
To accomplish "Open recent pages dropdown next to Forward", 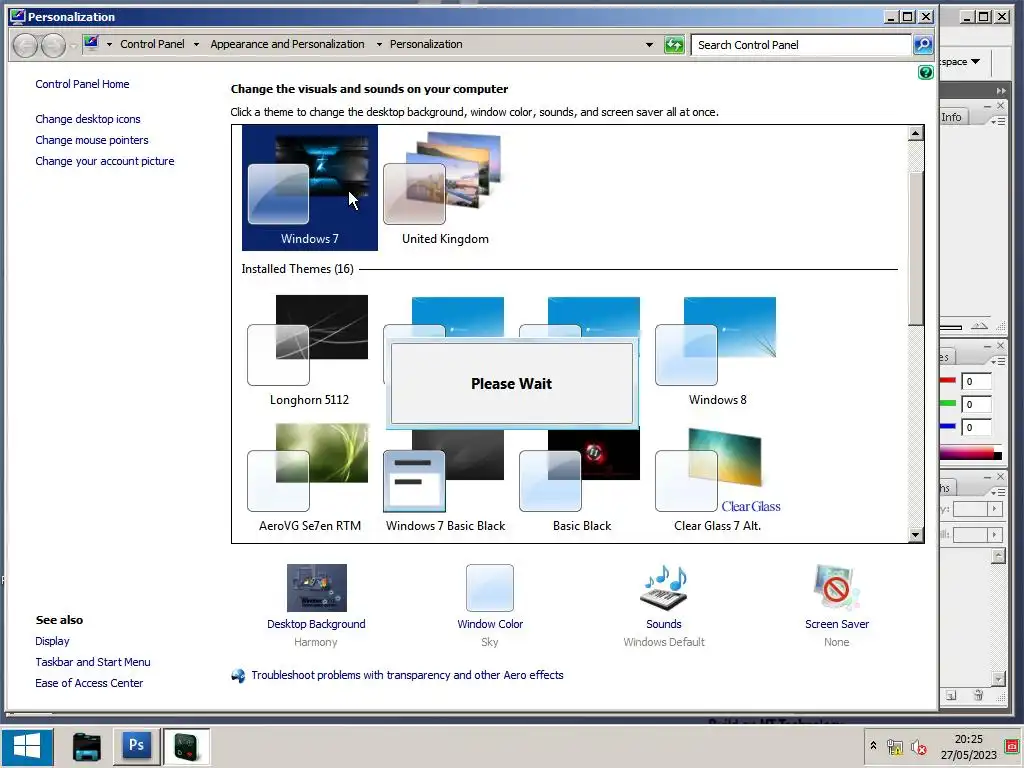I will (72, 45).
